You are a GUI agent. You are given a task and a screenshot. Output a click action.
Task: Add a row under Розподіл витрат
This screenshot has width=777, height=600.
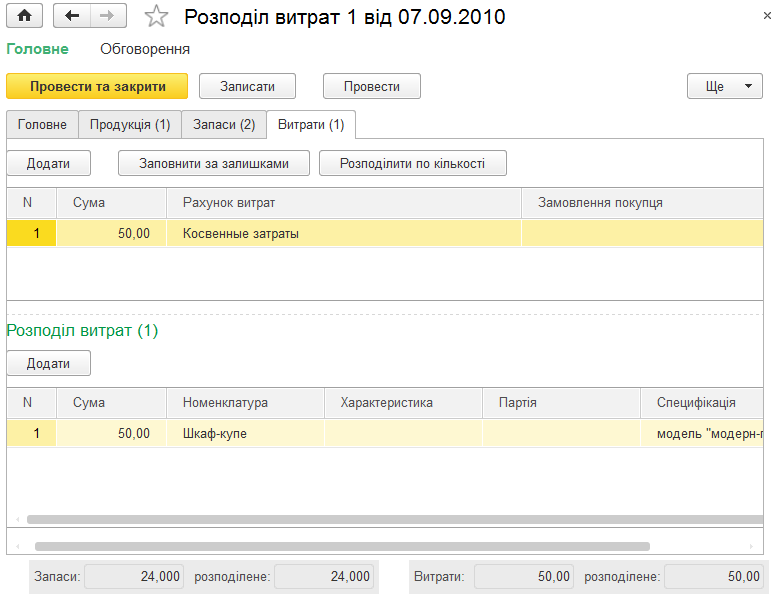[x=49, y=364]
